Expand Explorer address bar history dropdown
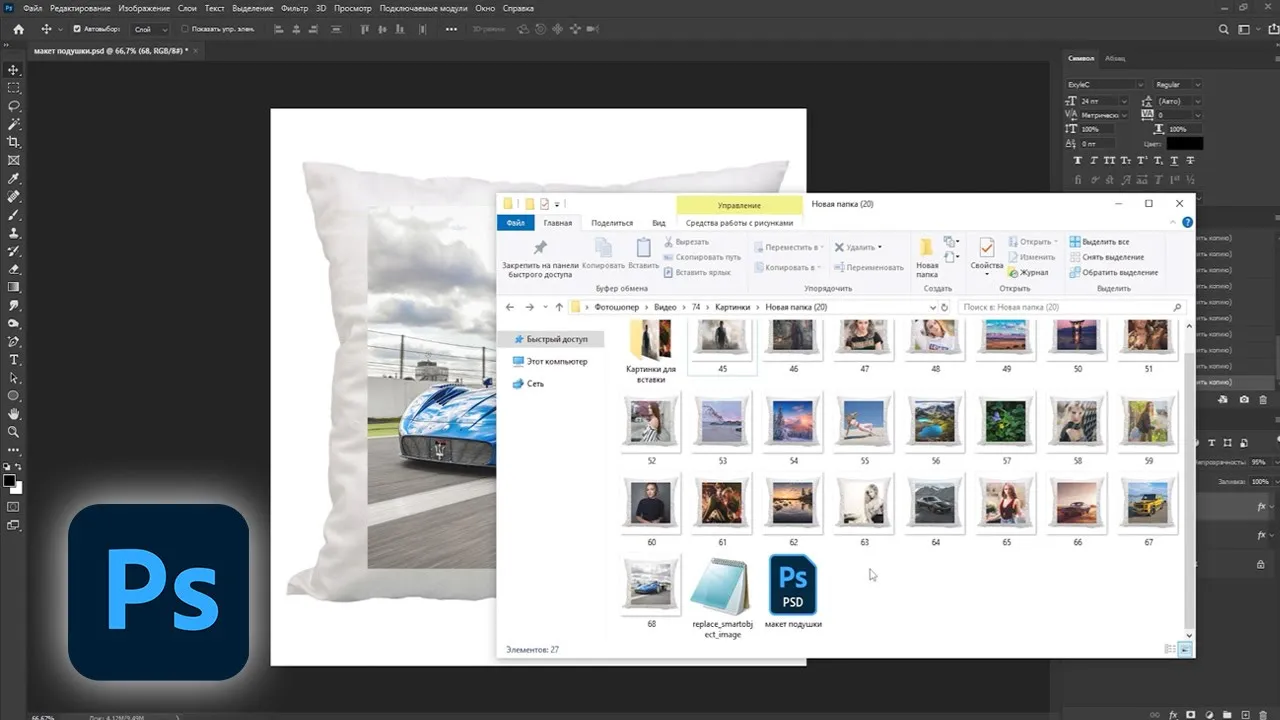 coord(931,307)
